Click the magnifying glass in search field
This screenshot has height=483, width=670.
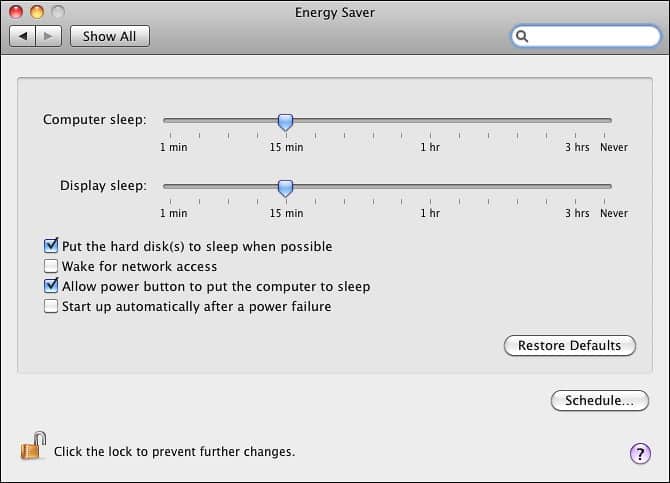(x=523, y=36)
